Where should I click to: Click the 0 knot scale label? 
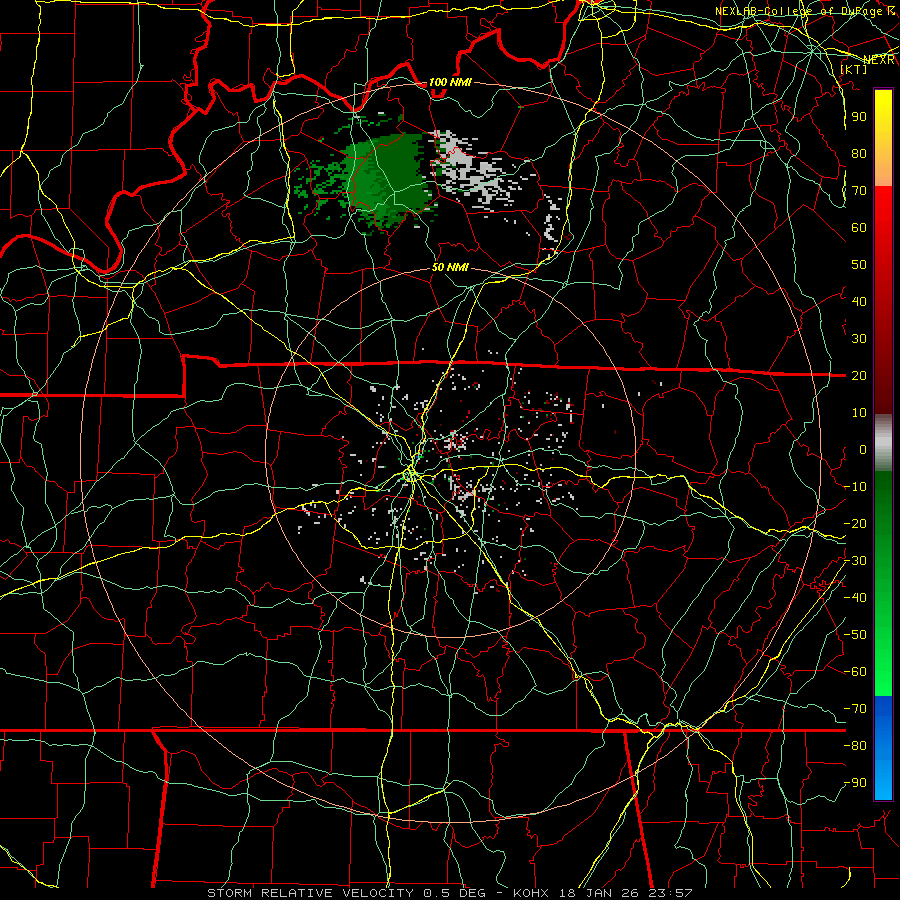coord(863,449)
